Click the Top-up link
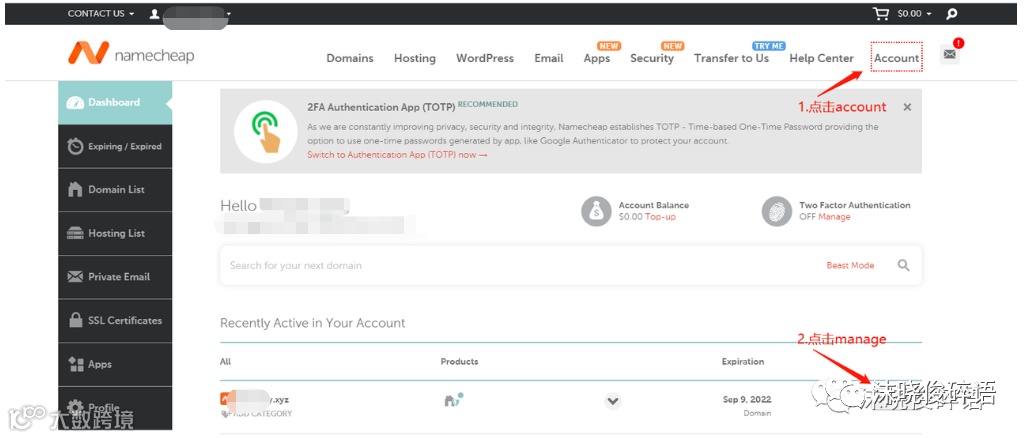This screenshot has height=438, width=1030. pos(660,217)
